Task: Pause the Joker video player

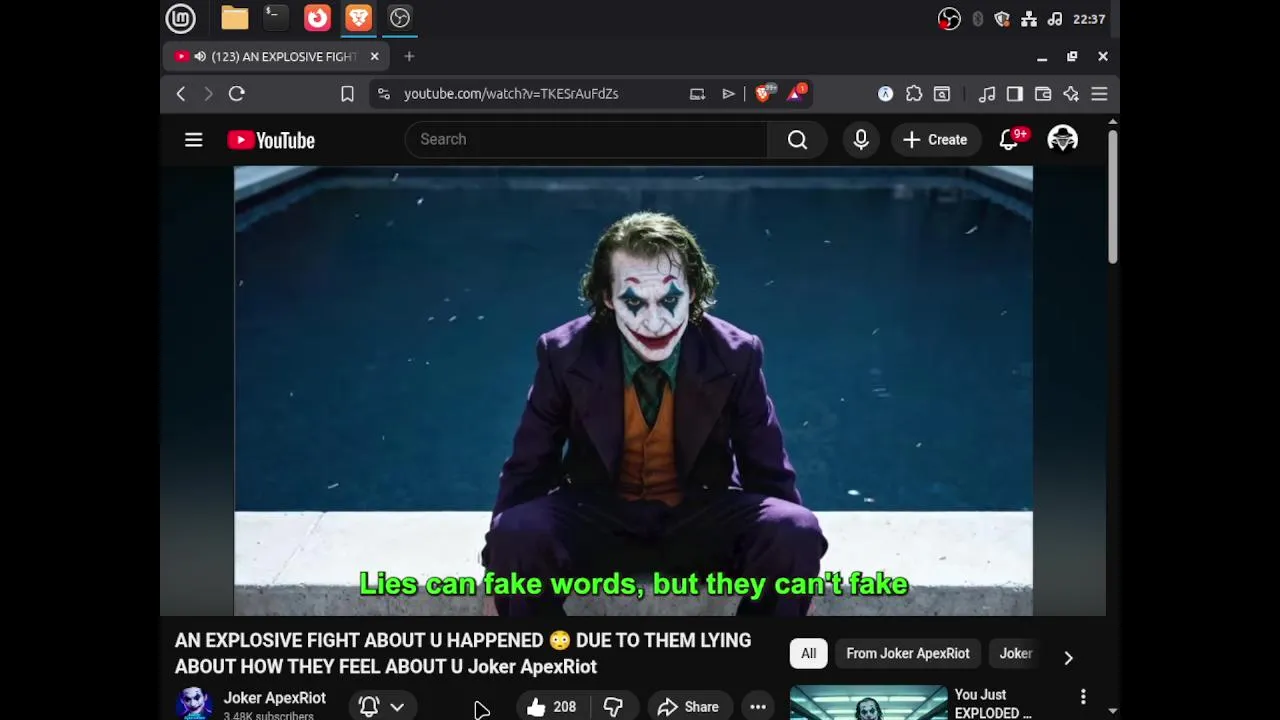Action: pos(633,390)
